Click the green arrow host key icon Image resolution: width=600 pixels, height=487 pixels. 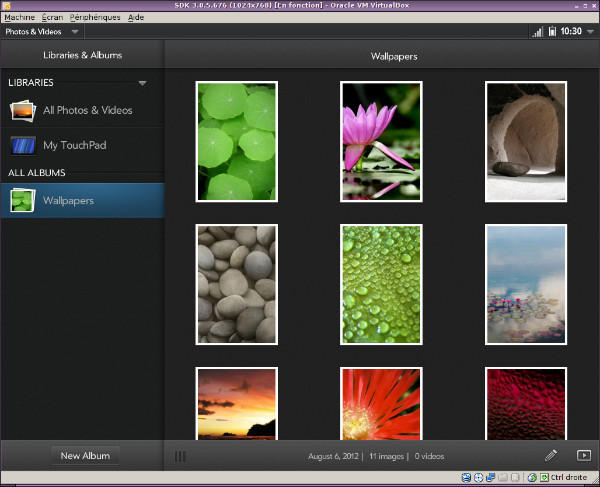(x=544, y=477)
